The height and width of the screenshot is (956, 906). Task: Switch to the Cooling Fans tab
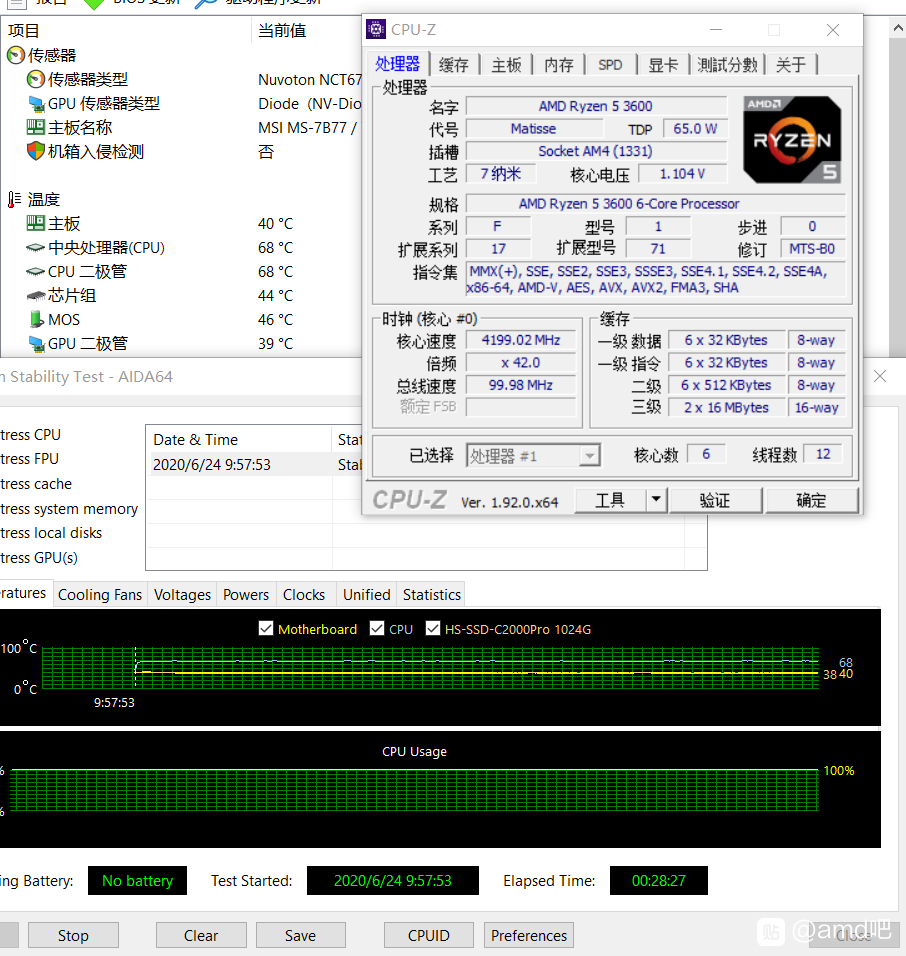(100, 594)
